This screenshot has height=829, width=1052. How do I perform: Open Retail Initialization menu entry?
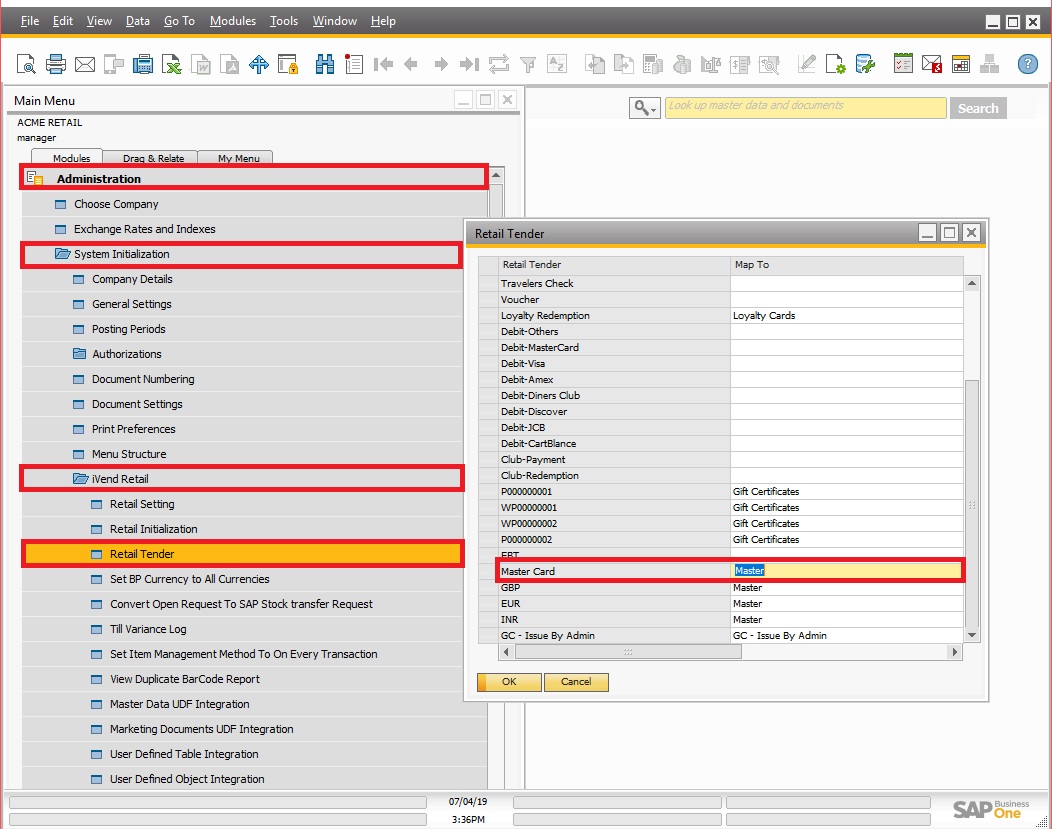point(154,529)
